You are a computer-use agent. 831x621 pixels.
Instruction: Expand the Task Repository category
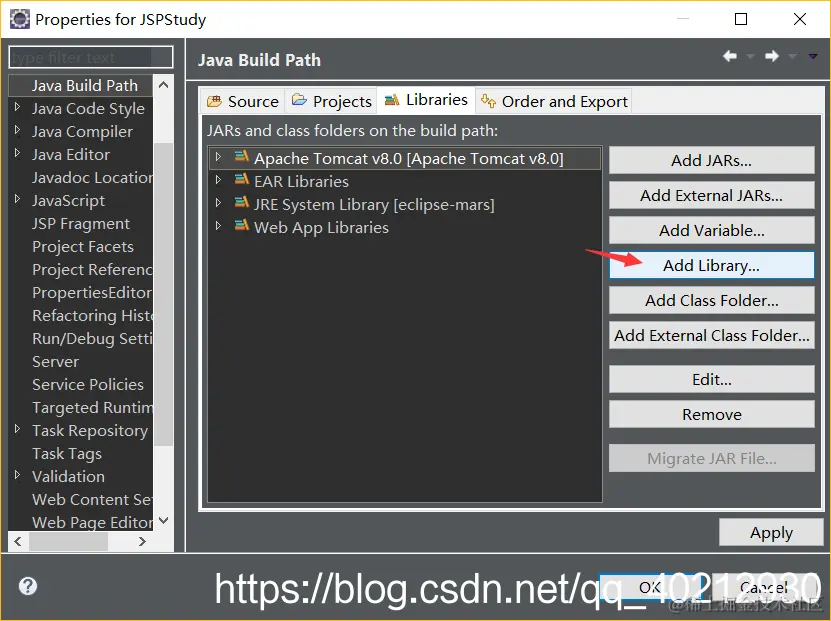pyautogui.click(x=17, y=429)
